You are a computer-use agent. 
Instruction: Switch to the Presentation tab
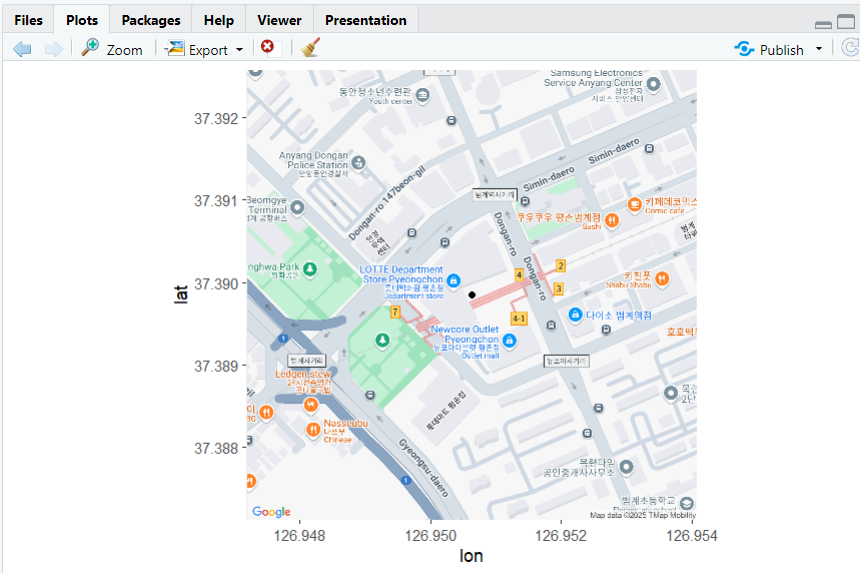(366, 20)
